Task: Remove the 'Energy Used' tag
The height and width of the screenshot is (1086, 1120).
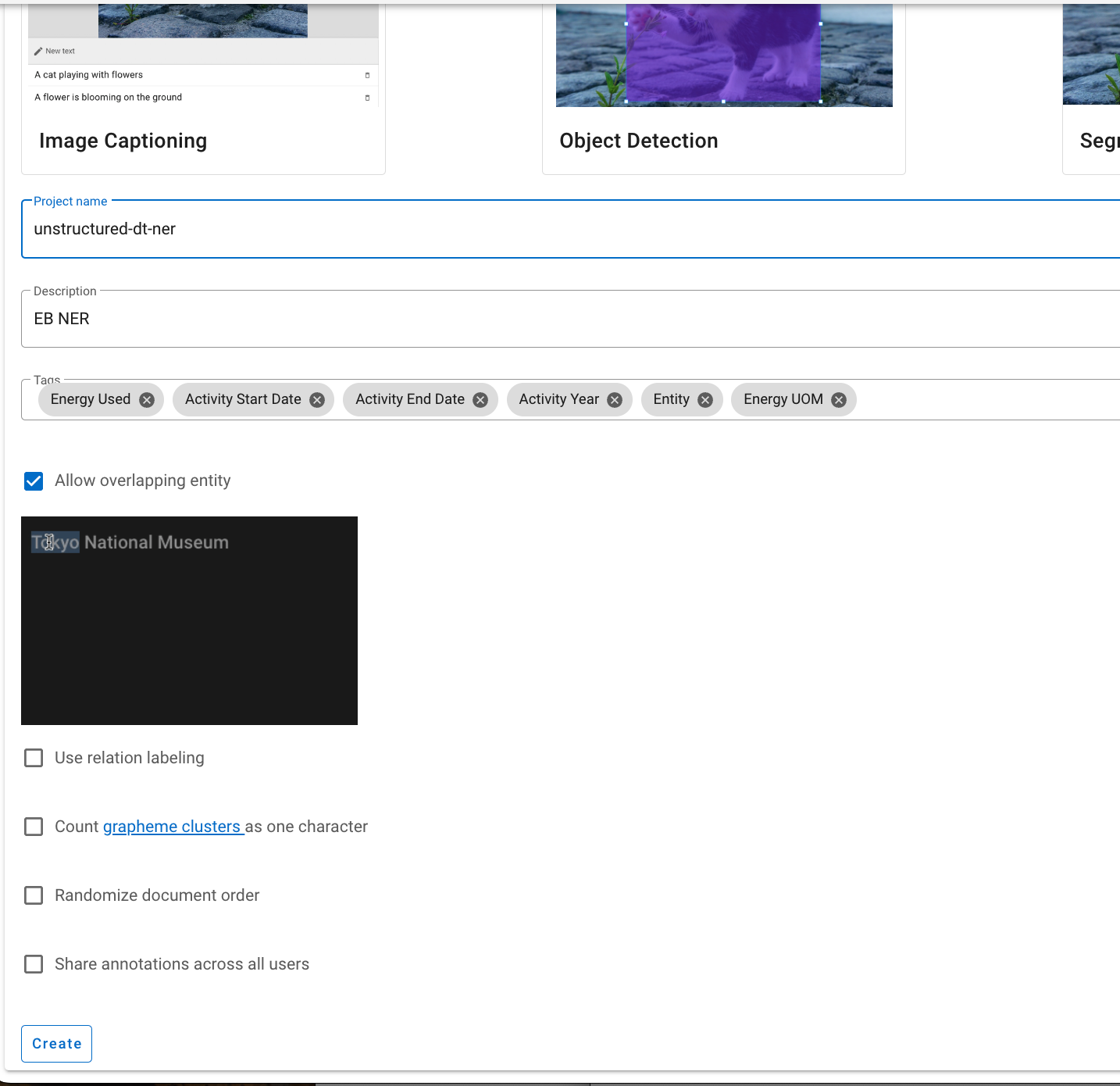Action: pos(146,399)
